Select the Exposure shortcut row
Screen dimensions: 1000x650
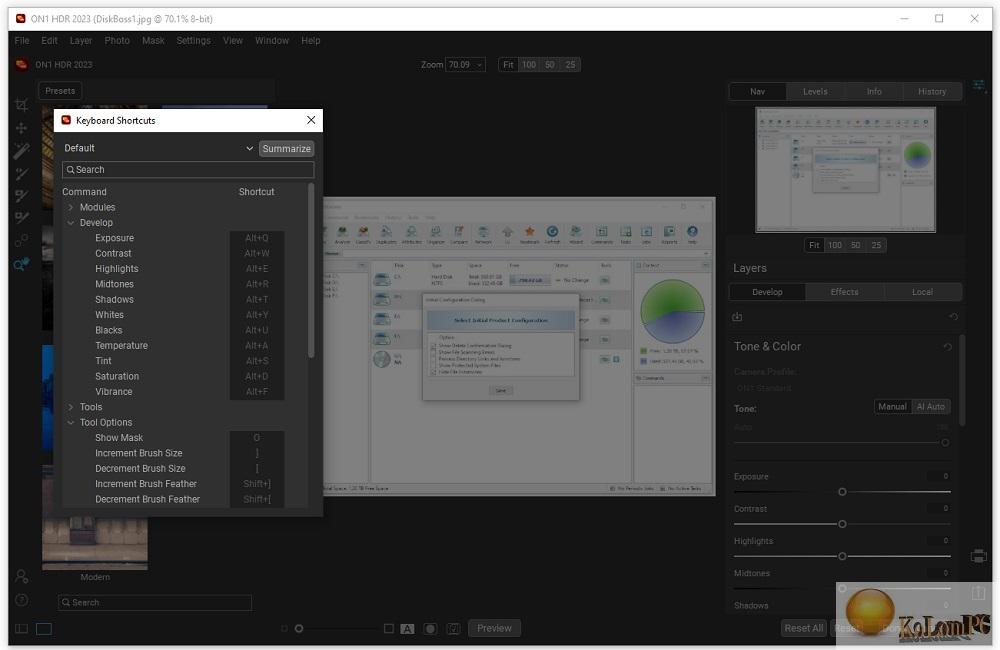[x=173, y=238]
